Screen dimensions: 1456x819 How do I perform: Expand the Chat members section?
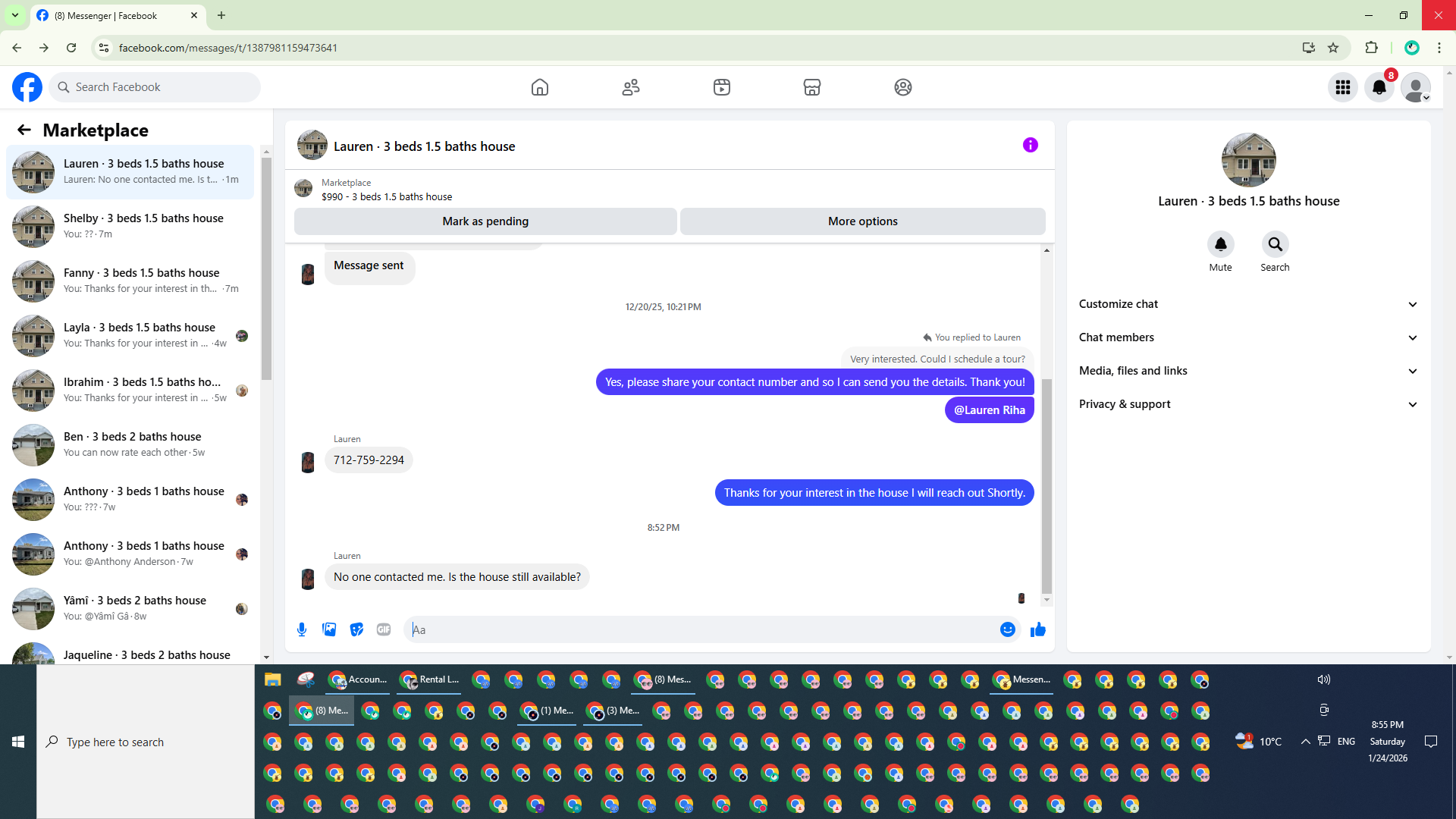[x=1247, y=337]
